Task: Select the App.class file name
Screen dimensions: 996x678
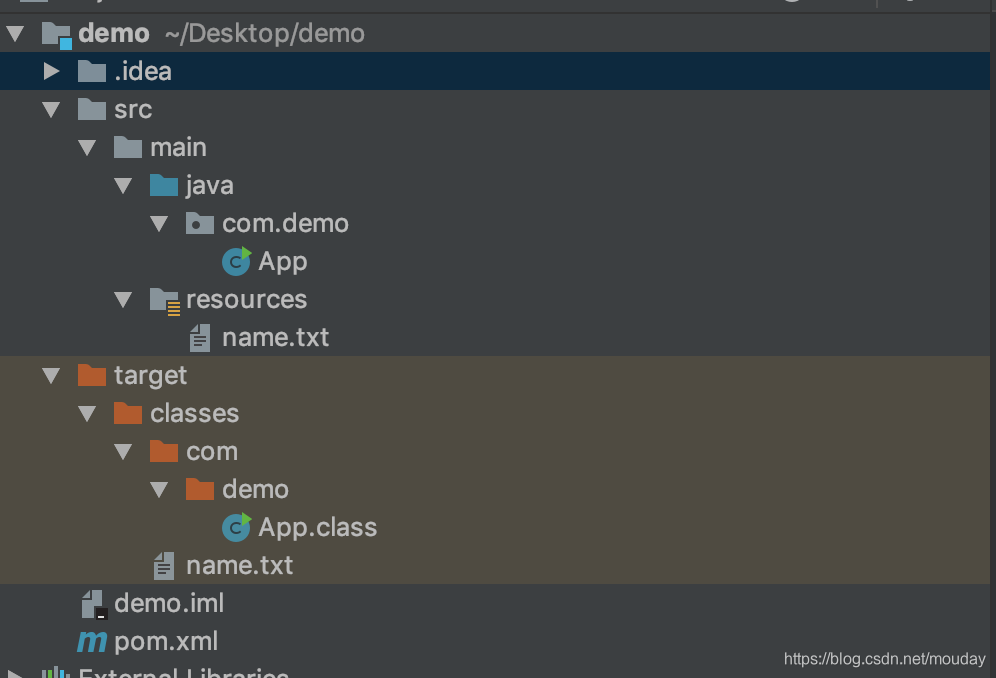Action: (x=318, y=527)
